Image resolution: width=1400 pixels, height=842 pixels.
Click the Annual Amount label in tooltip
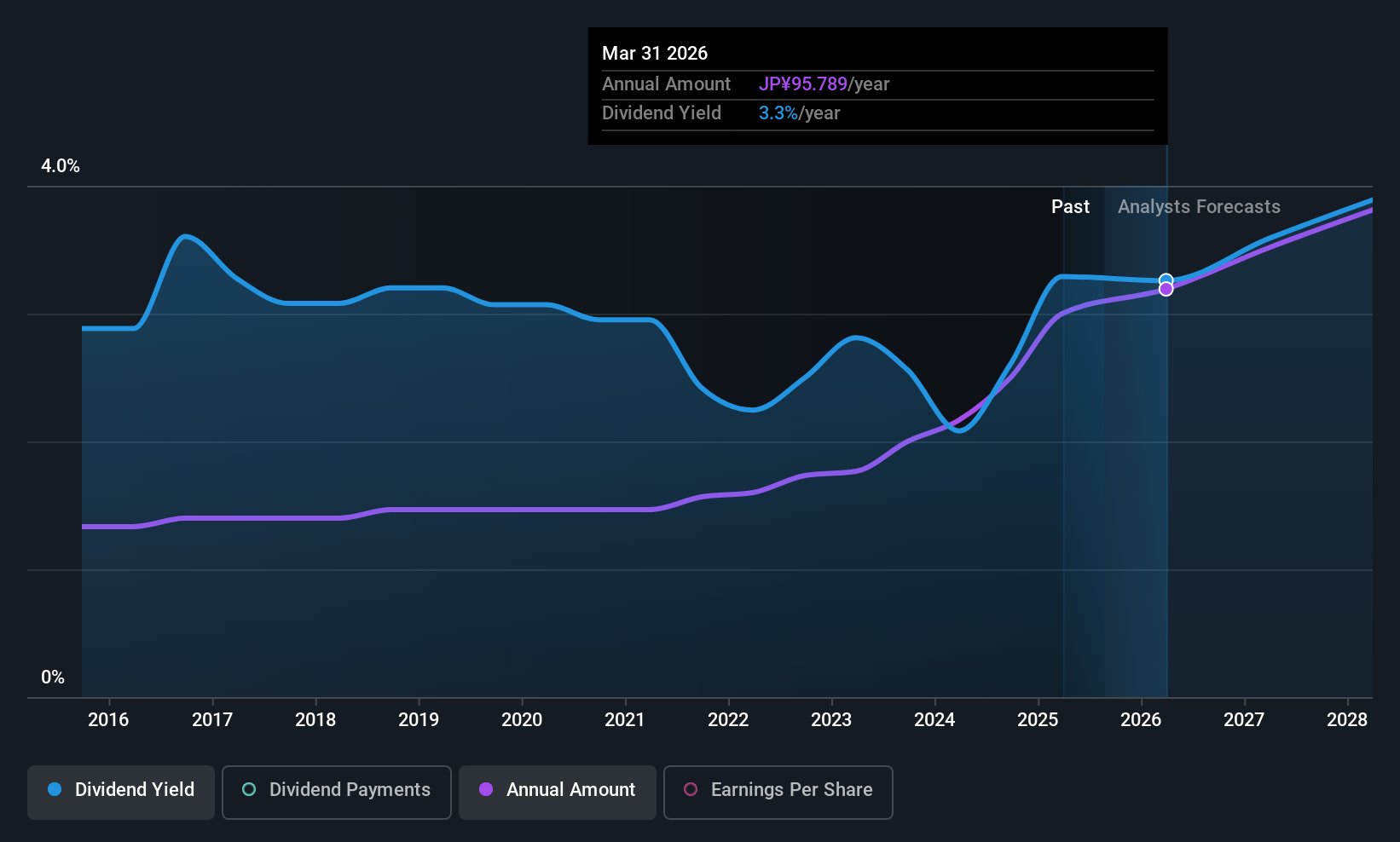[x=666, y=84]
